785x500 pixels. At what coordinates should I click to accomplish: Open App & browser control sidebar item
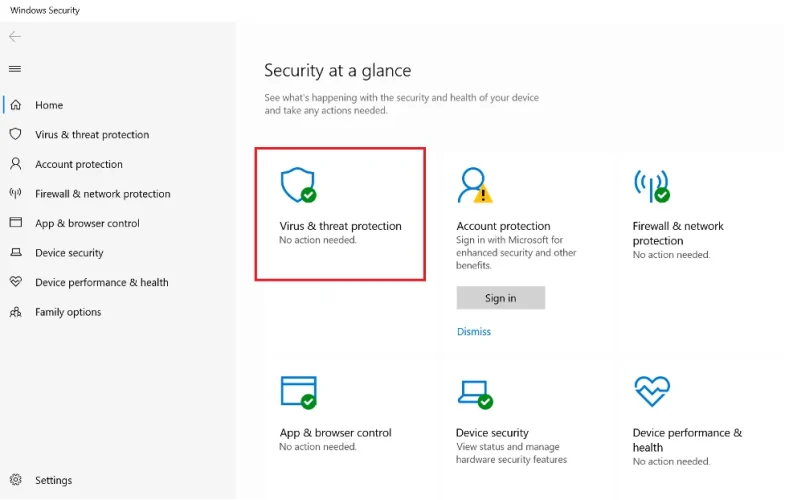pos(87,223)
